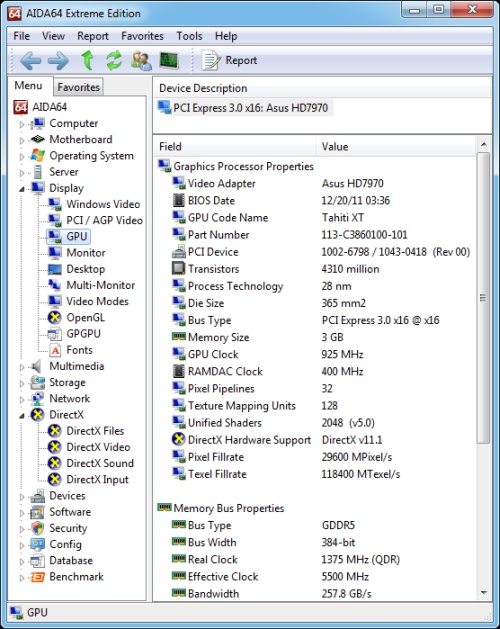Click the Config tree icon
The height and width of the screenshot is (629, 500).
38,544
